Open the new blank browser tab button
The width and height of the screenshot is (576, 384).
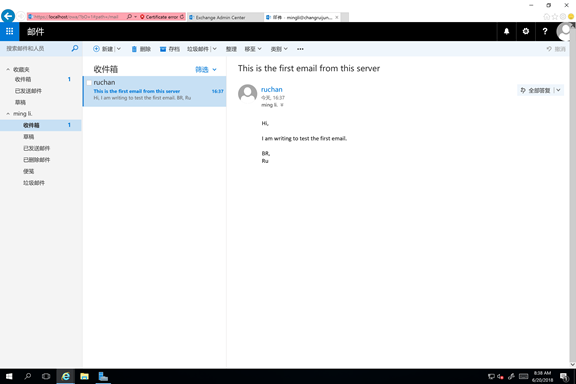point(345,17)
